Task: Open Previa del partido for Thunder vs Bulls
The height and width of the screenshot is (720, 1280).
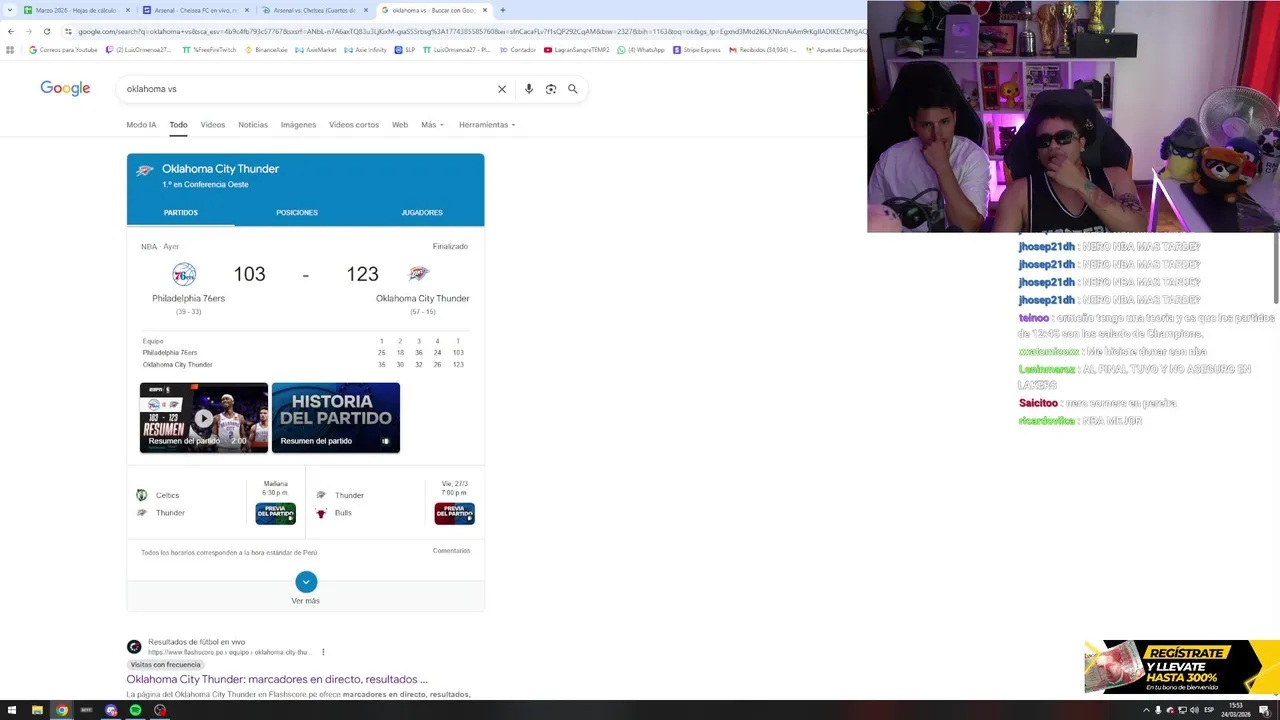Action: click(x=454, y=514)
